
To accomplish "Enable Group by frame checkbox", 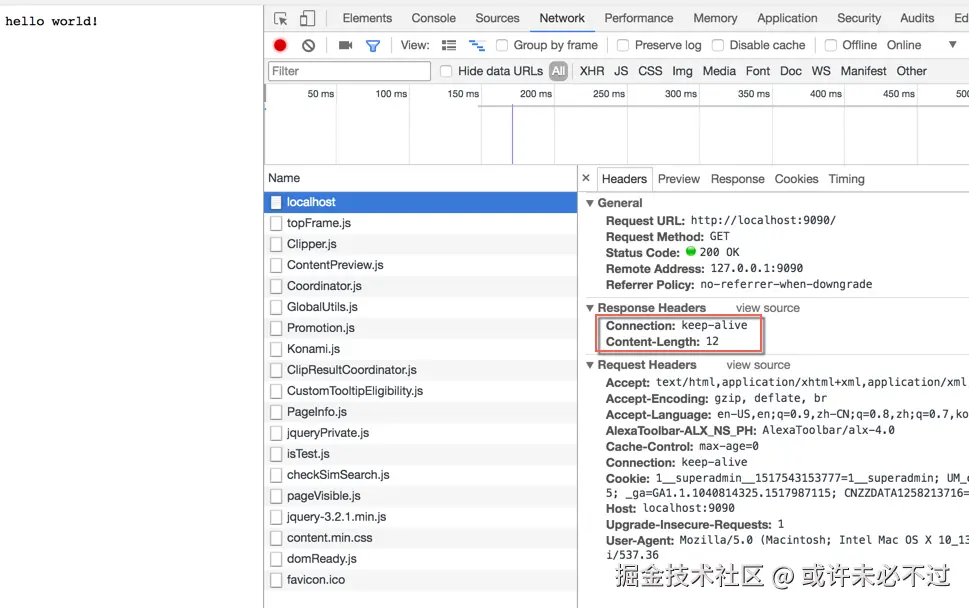I will click(502, 45).
